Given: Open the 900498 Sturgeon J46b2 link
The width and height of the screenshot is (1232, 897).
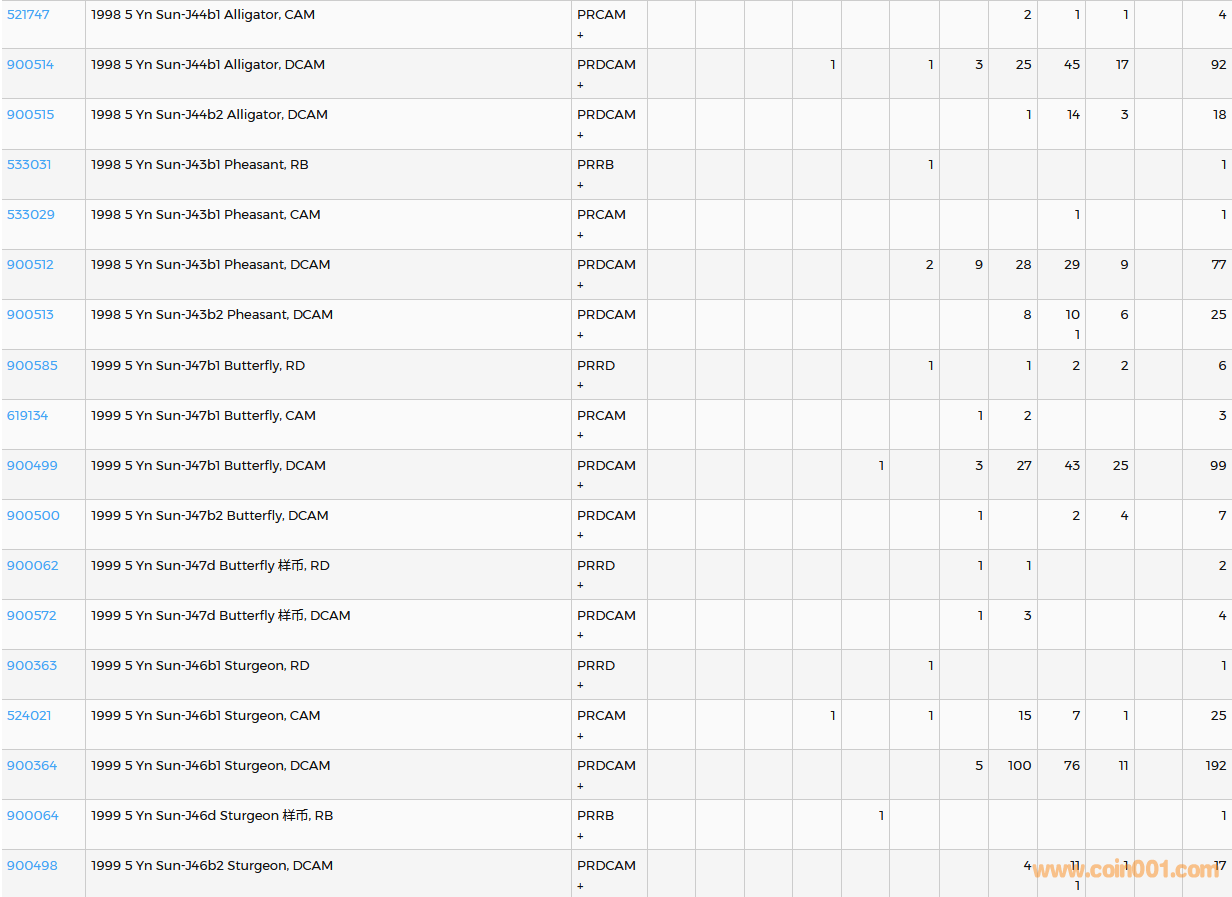Looking at the screenshot, I should coord(32,866).
